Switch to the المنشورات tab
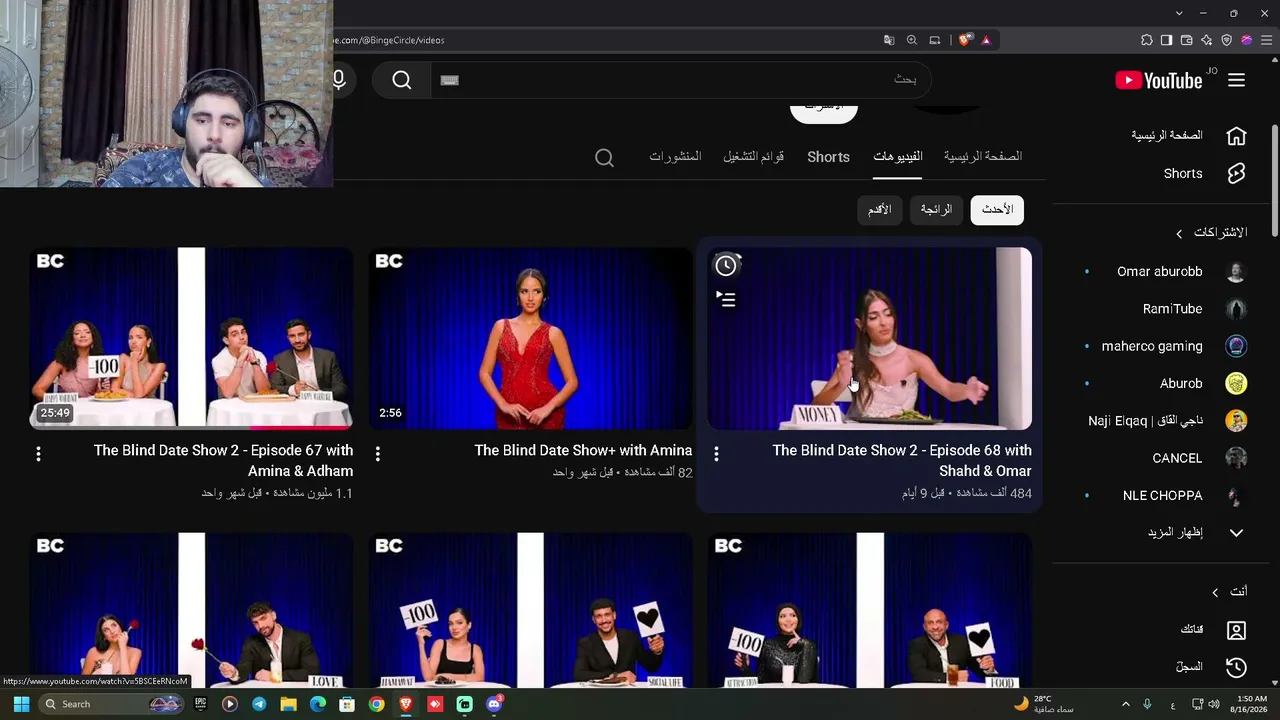1280x720 pixels. tap(675, 157)
